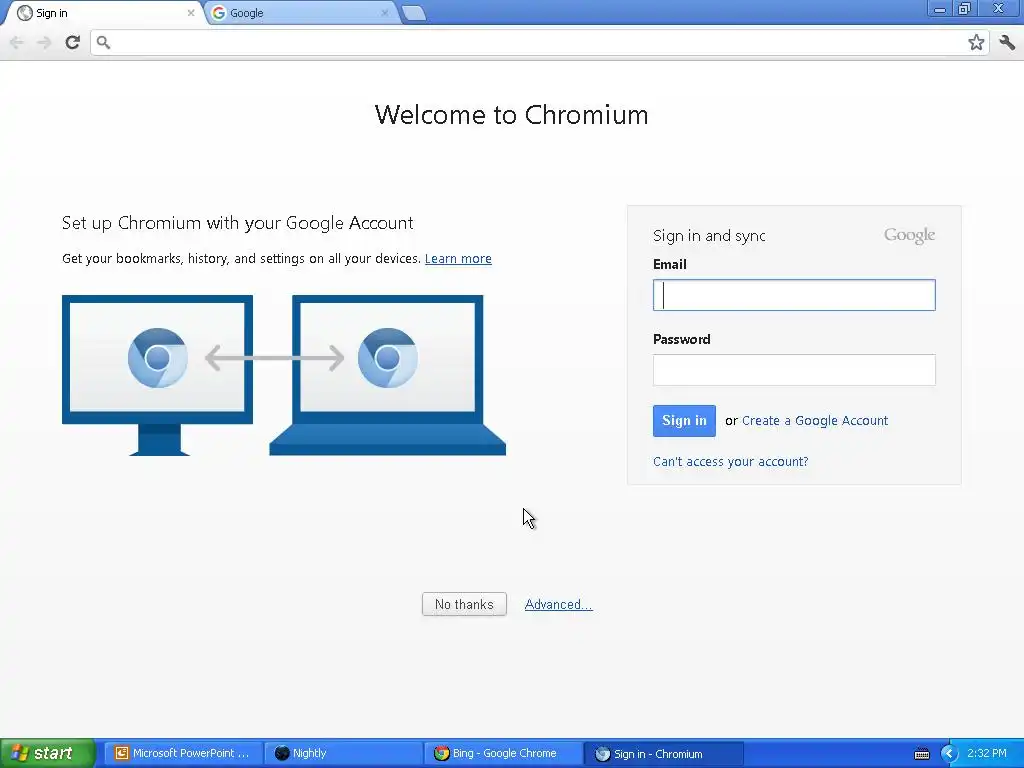Follow the Can't access your account link

pos(731,462)
